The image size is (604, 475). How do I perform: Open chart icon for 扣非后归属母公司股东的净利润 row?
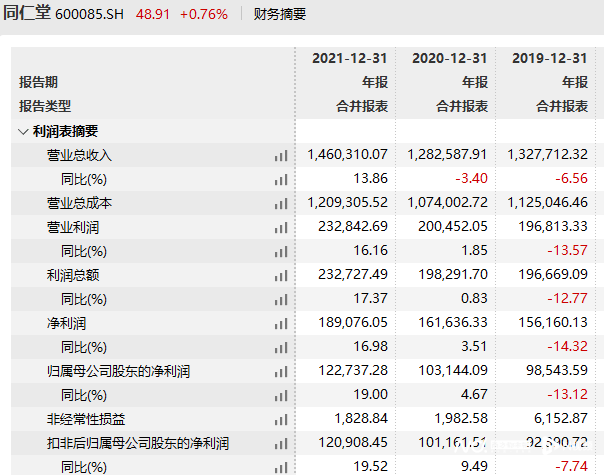coord(281,443)
